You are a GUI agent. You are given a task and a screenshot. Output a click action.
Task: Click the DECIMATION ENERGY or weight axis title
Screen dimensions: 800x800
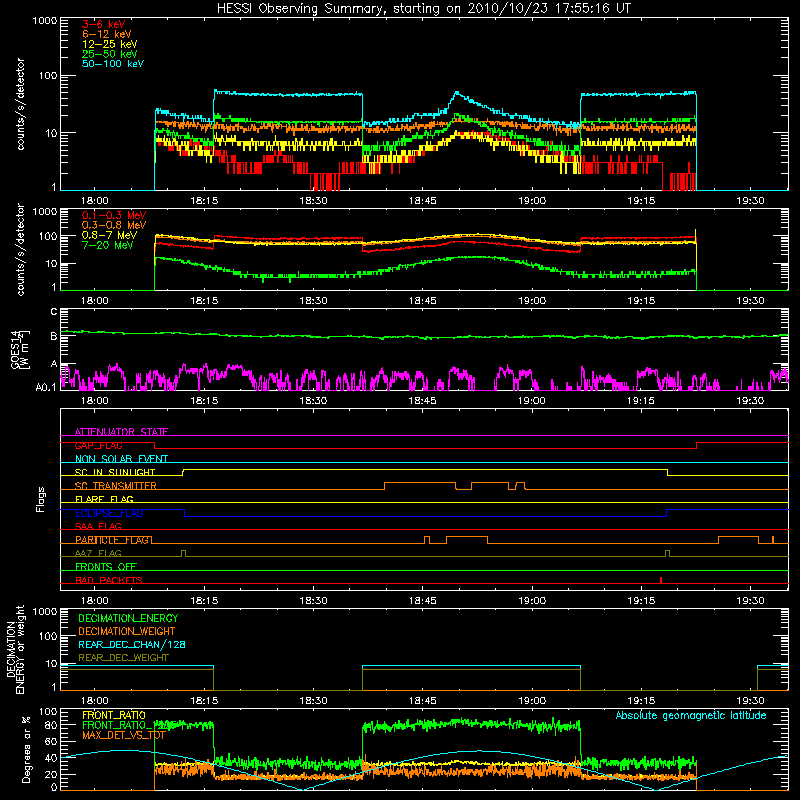tap(15, 649)
